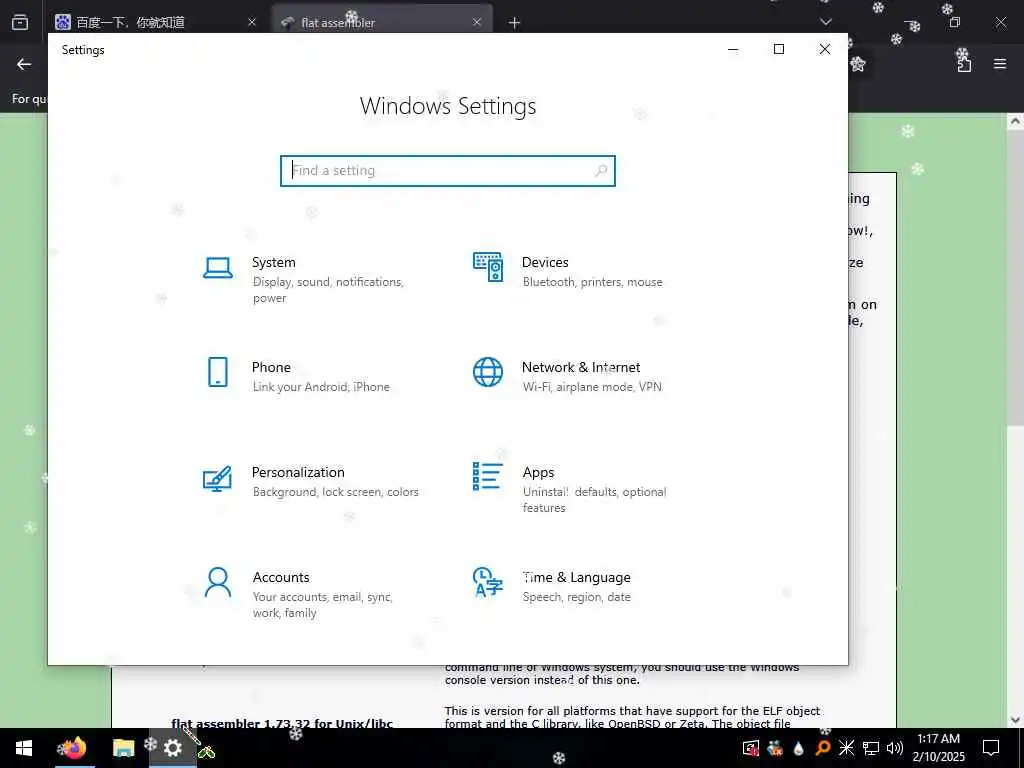Focus the Find a setting search box
Viewport: 1024px width, 768px height.
(x=448, y=170)
